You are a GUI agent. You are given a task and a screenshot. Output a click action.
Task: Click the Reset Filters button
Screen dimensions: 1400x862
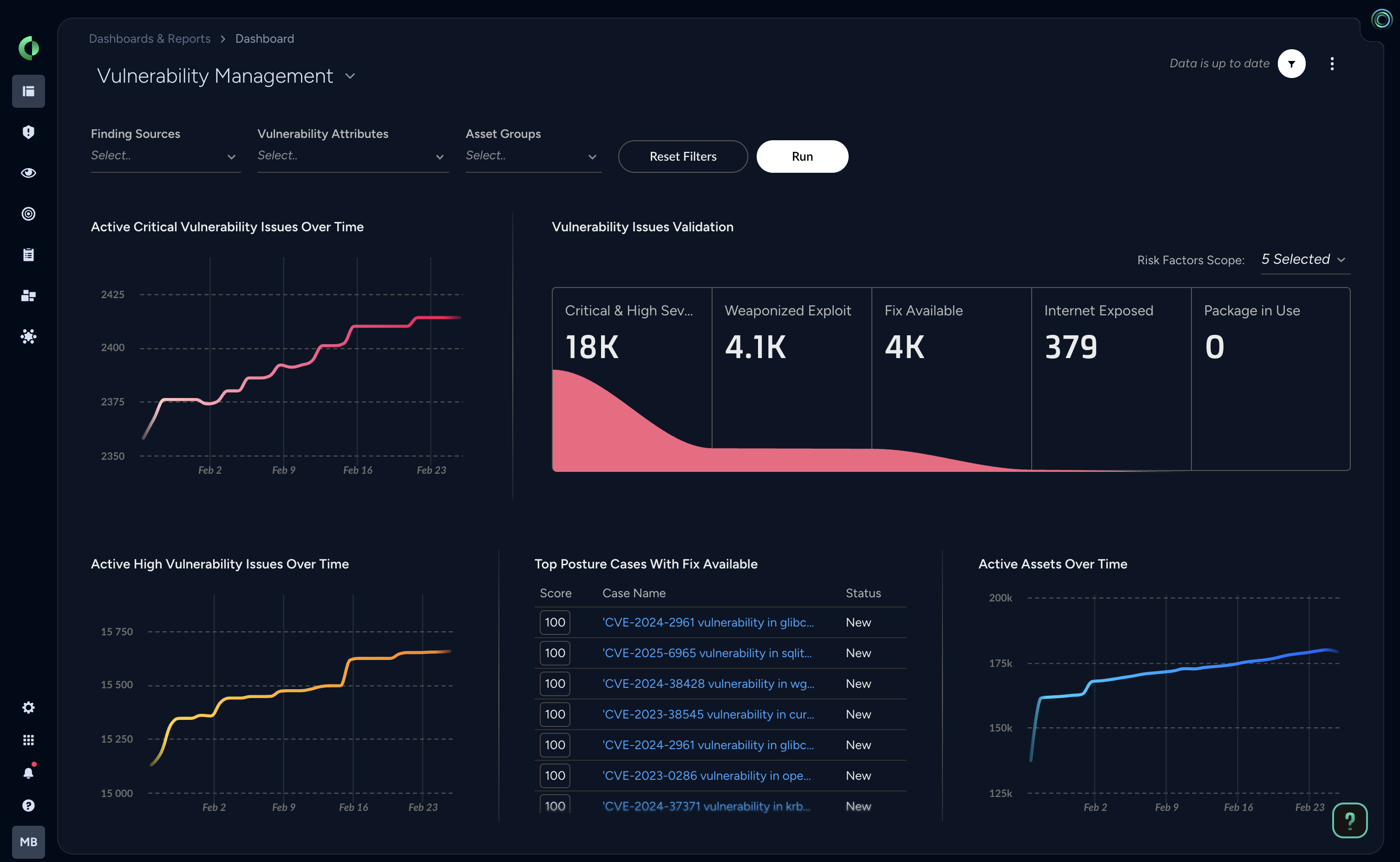682,156
